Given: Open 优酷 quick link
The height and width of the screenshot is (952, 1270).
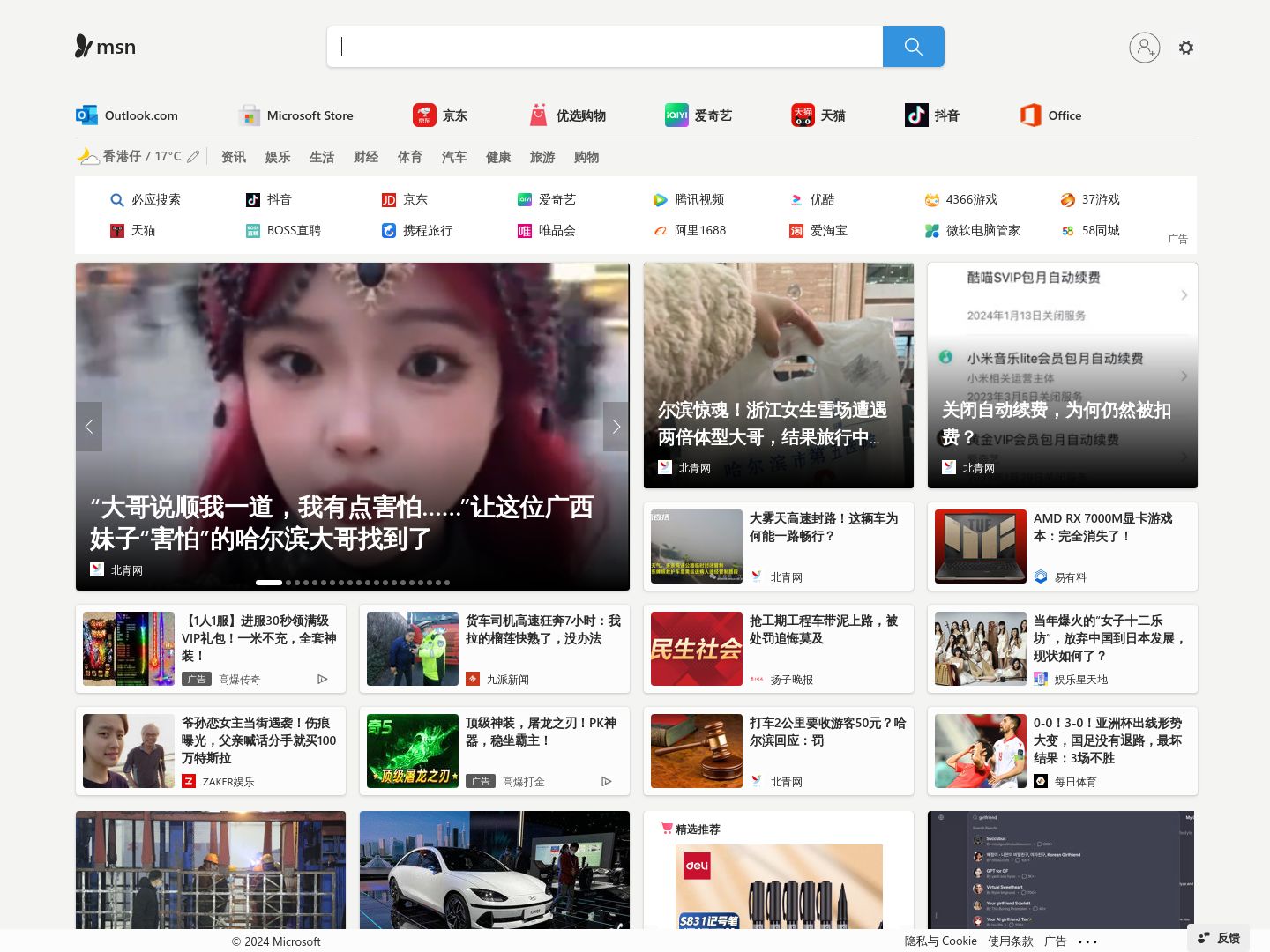Looking at the screenshot, I should click(x=812, y=200).
